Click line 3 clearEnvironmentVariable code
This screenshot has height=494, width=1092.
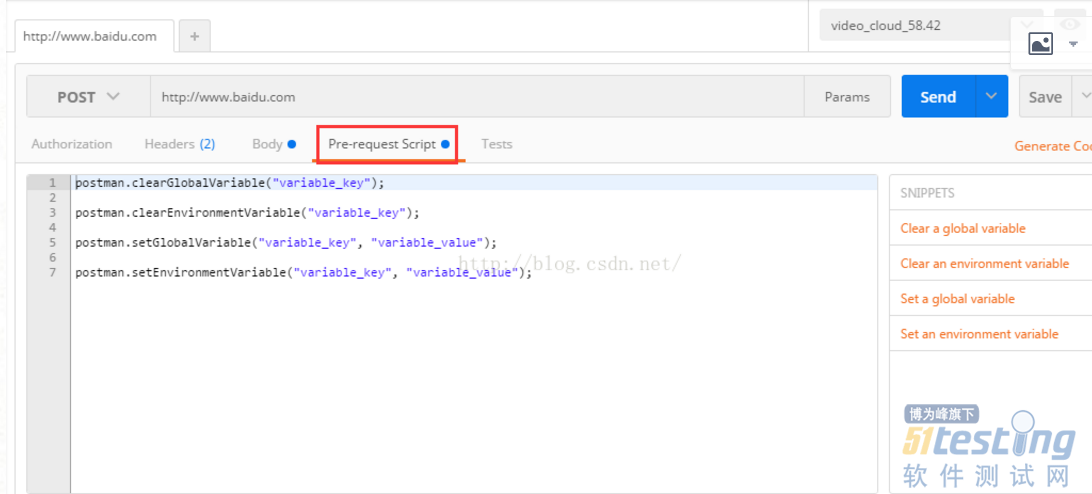click(x=248, y=213)
